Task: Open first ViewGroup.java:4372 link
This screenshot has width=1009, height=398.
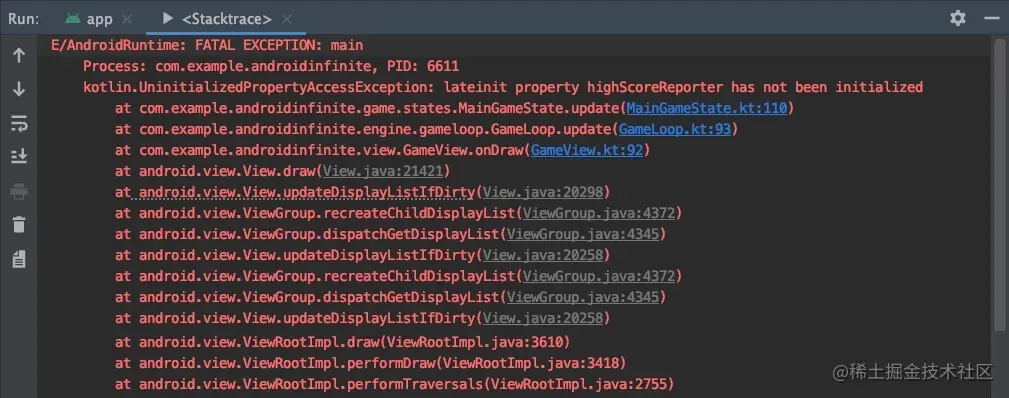Action: pos(598,213)
